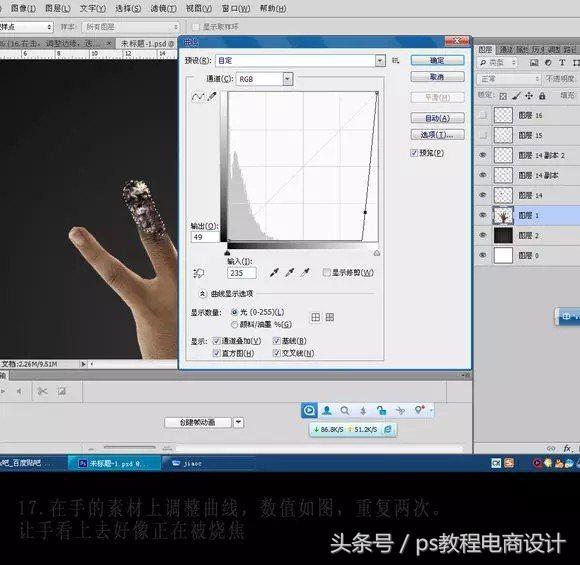This screenshot has height=565, width=580.
Task: Toggle the 基线(B) checkbox
Action: [x=276, y=341]
